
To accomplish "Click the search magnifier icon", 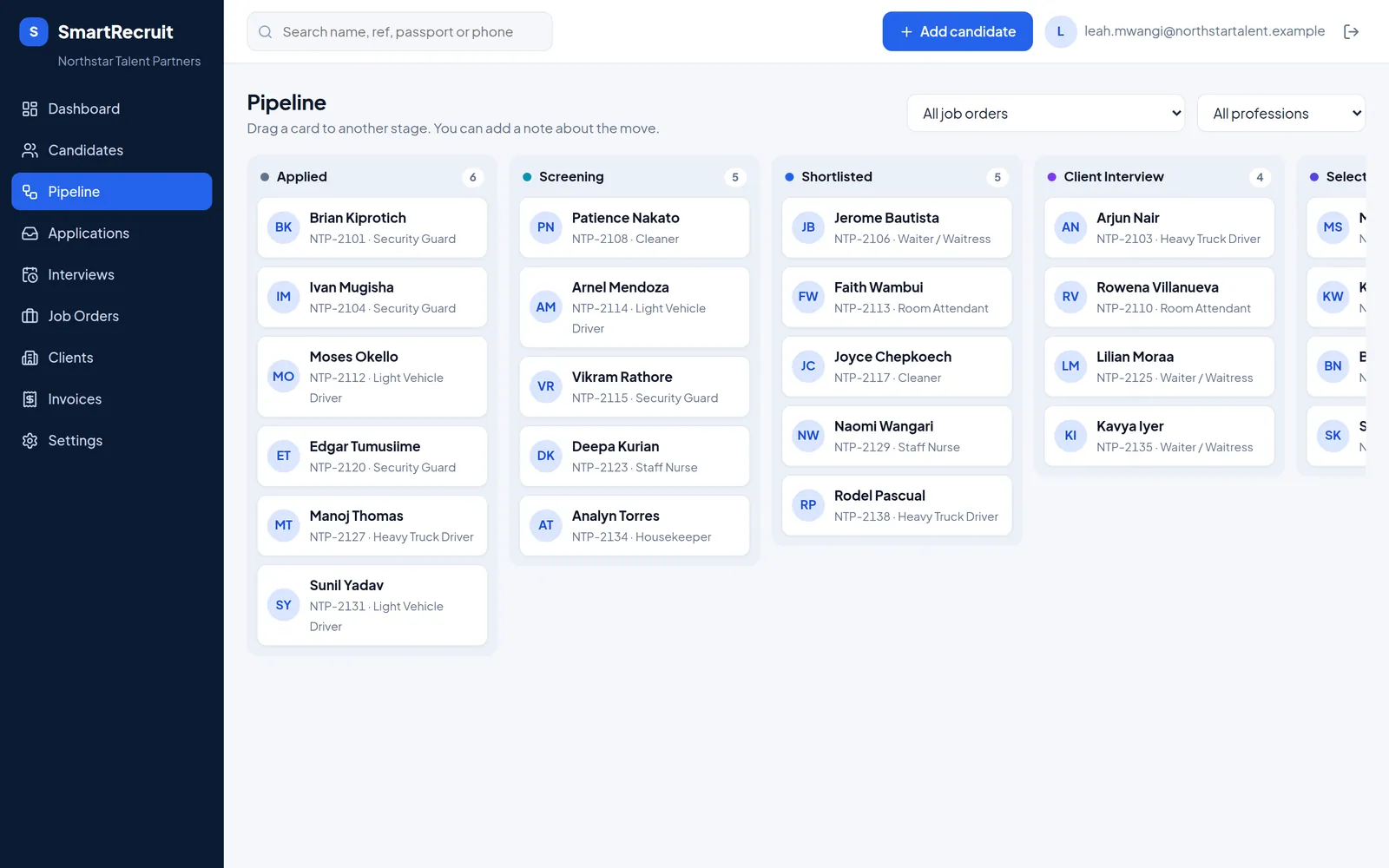I will [266, 32].
